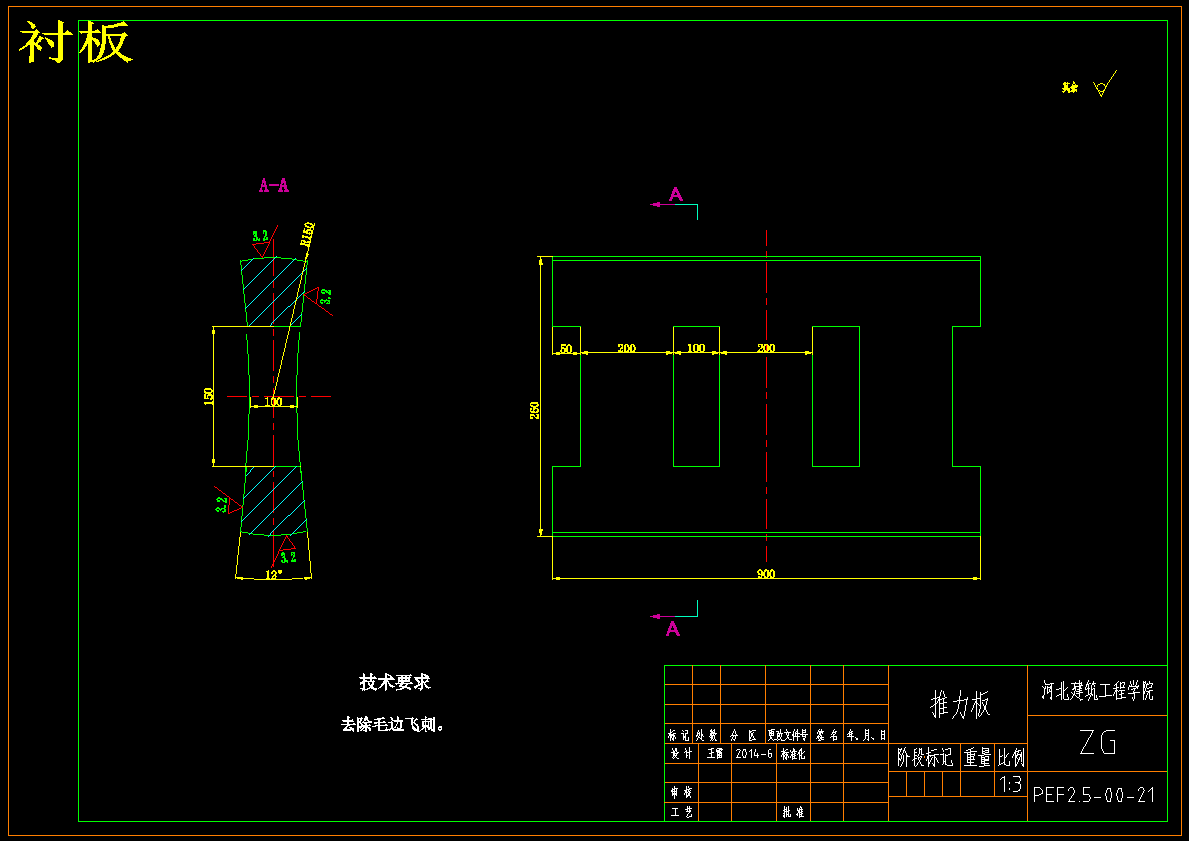
Task: Click the 200 dimension adjacent to the 50
Action: [x=626, y=348]
